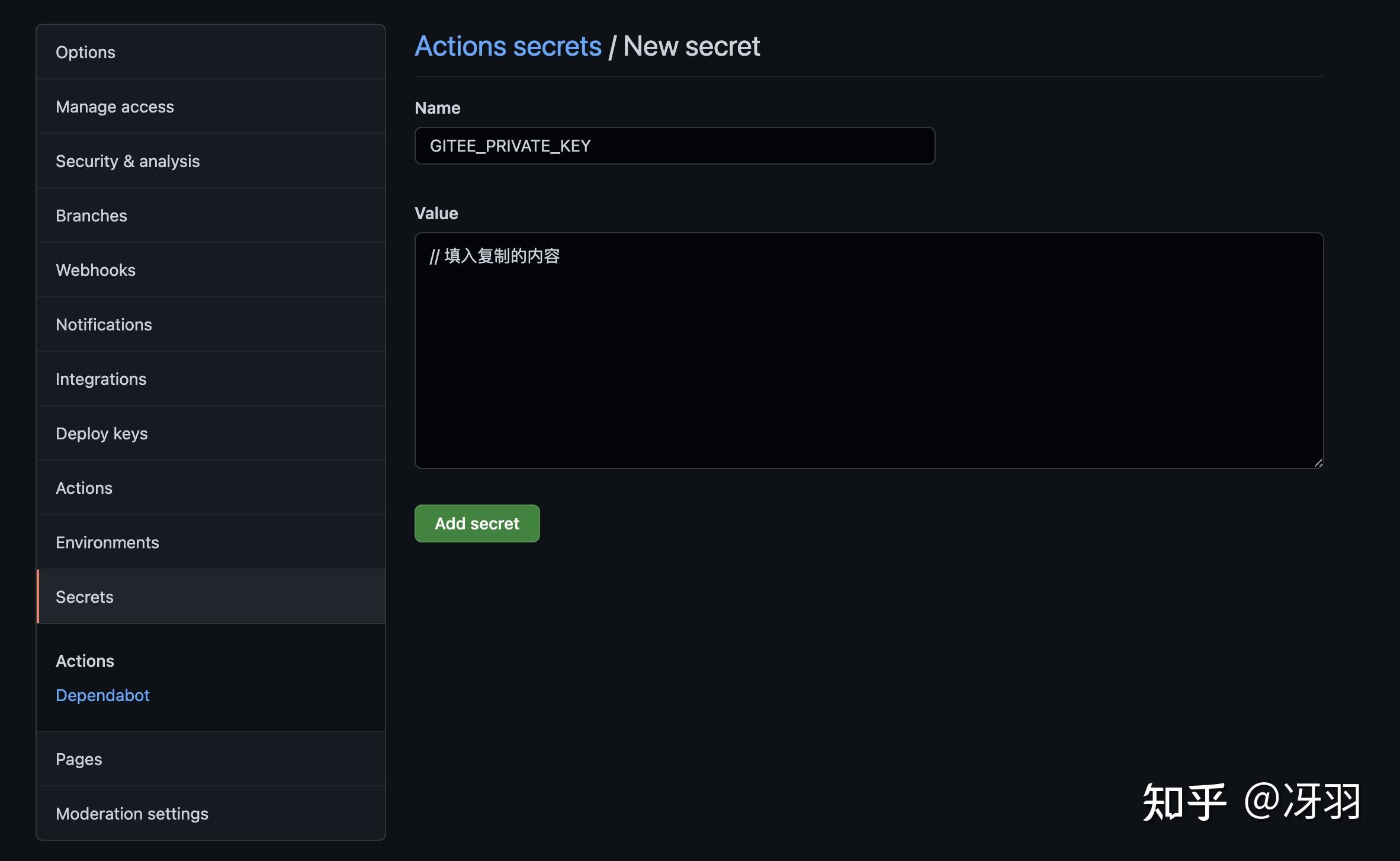Viewport: 1400px width, 861px height.
Task: Go to Security & analysis settings
Action: (x=128, y=161)
